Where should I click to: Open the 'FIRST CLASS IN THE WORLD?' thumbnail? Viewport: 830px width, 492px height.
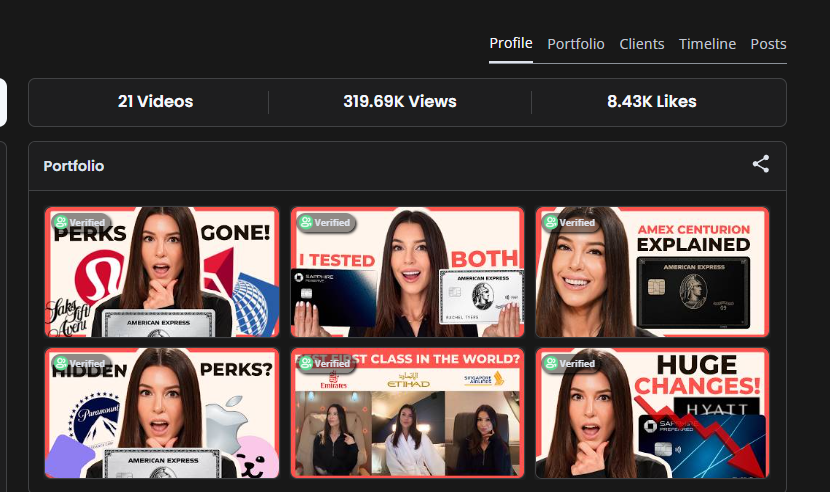pos(407,413)
